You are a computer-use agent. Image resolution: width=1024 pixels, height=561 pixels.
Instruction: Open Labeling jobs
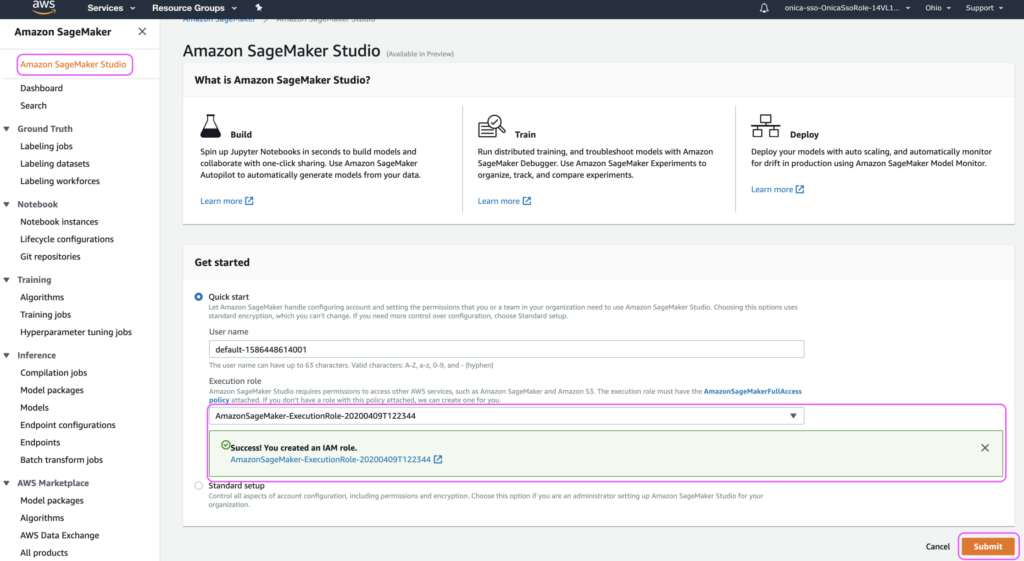click(x=46, y=146)
